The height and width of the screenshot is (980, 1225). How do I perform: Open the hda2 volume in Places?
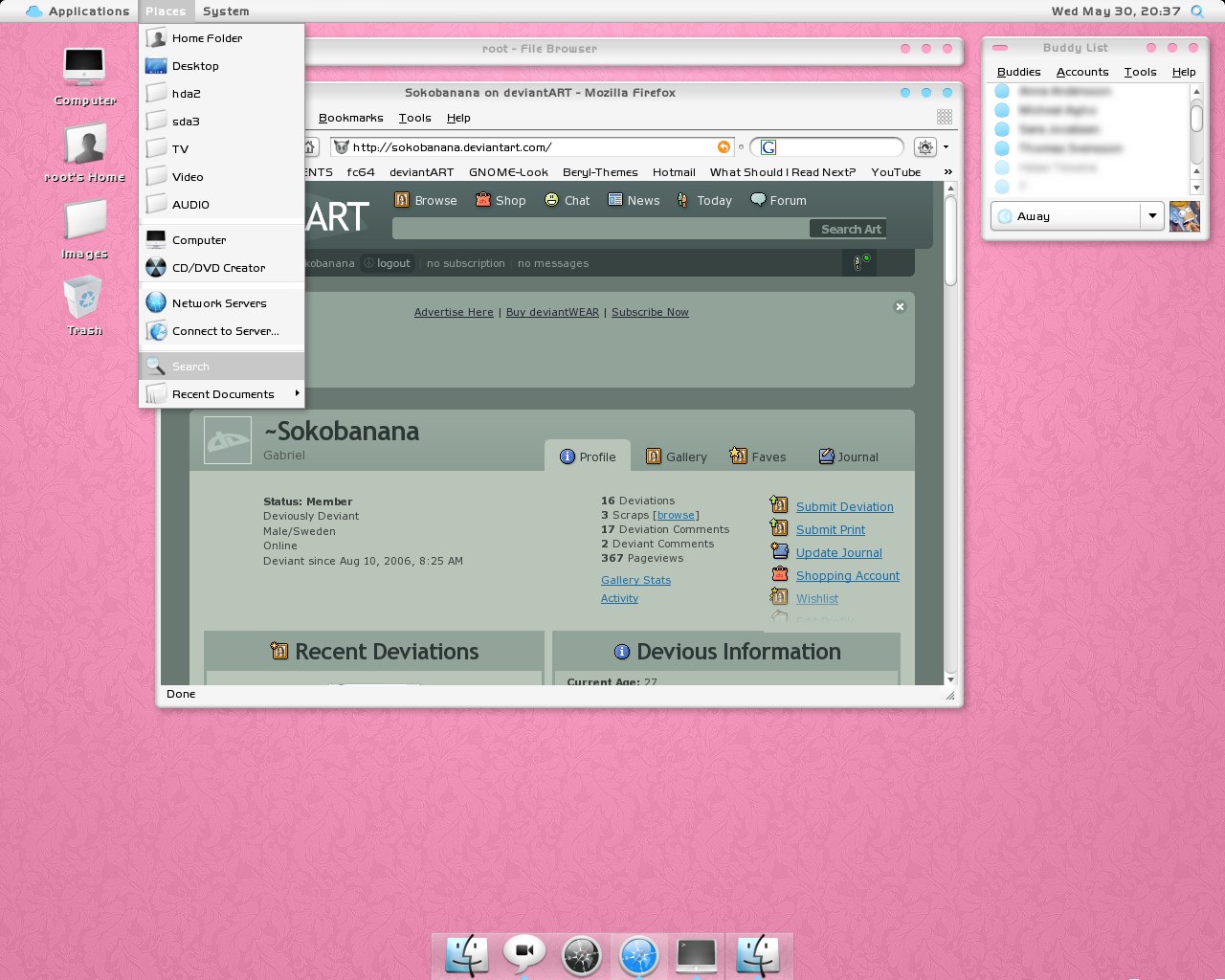222,94
